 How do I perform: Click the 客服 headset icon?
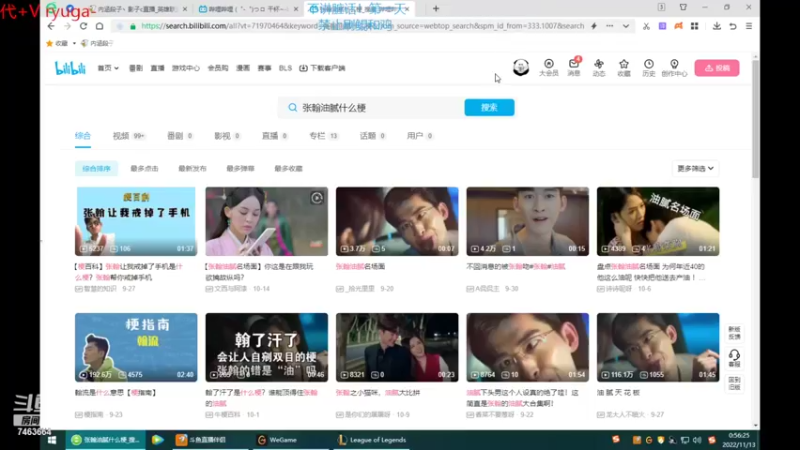[734, 358]
